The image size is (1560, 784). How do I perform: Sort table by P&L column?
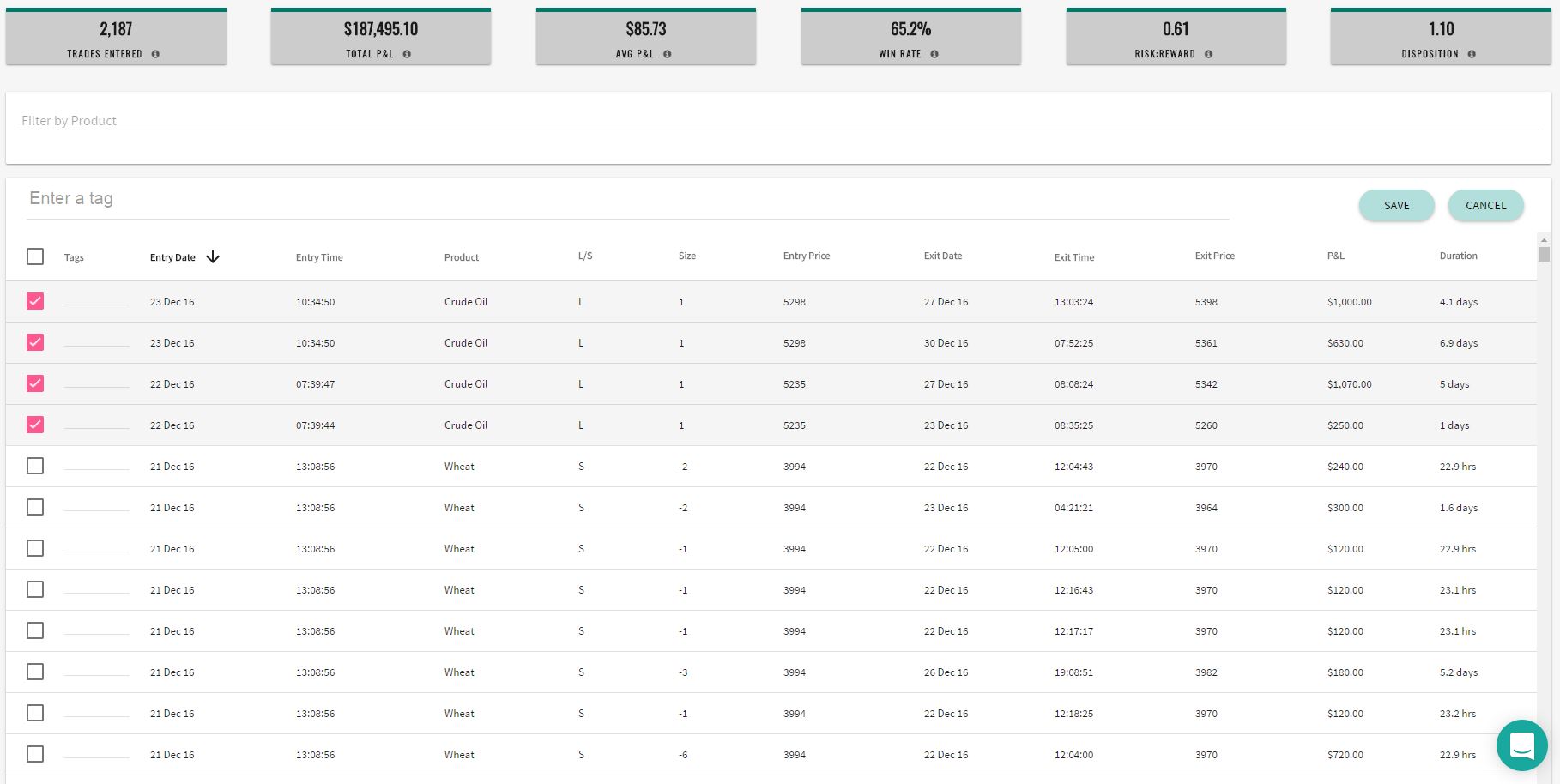(1335, 256)
